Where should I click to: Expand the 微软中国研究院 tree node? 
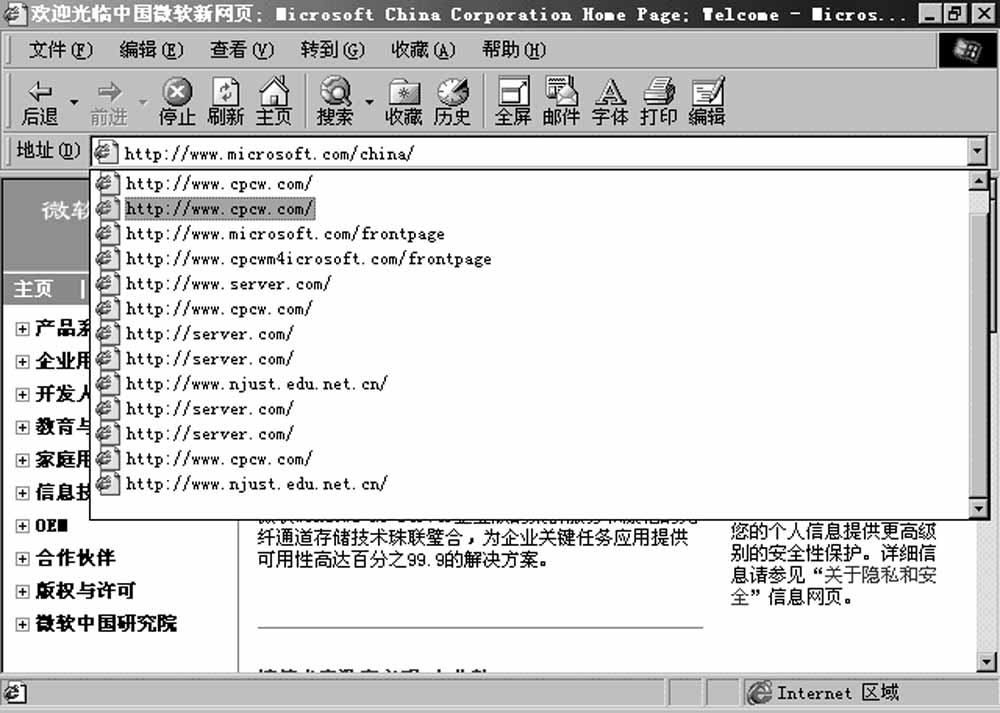click(x=22, y=624)
